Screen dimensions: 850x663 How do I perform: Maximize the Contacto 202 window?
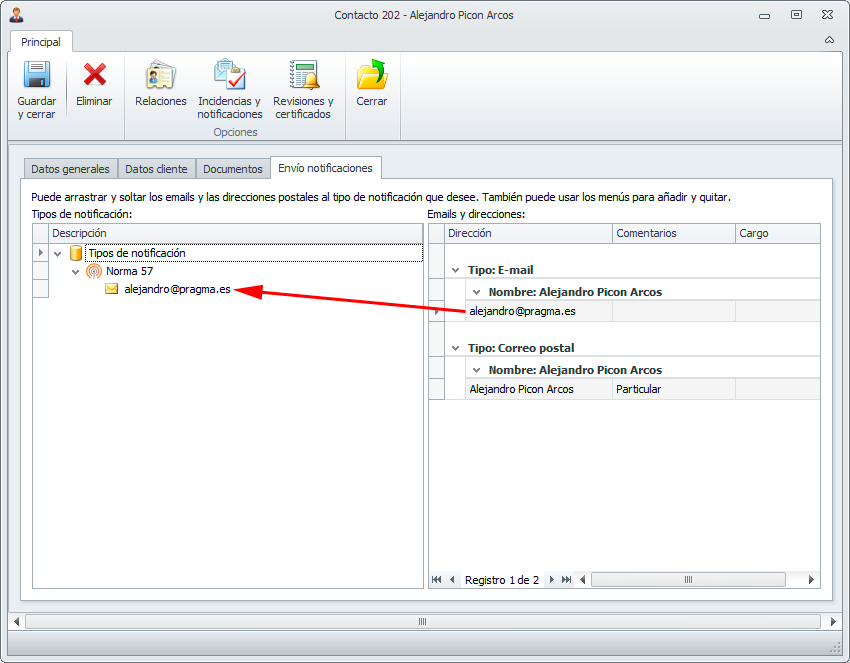click(x=796, y=15)
